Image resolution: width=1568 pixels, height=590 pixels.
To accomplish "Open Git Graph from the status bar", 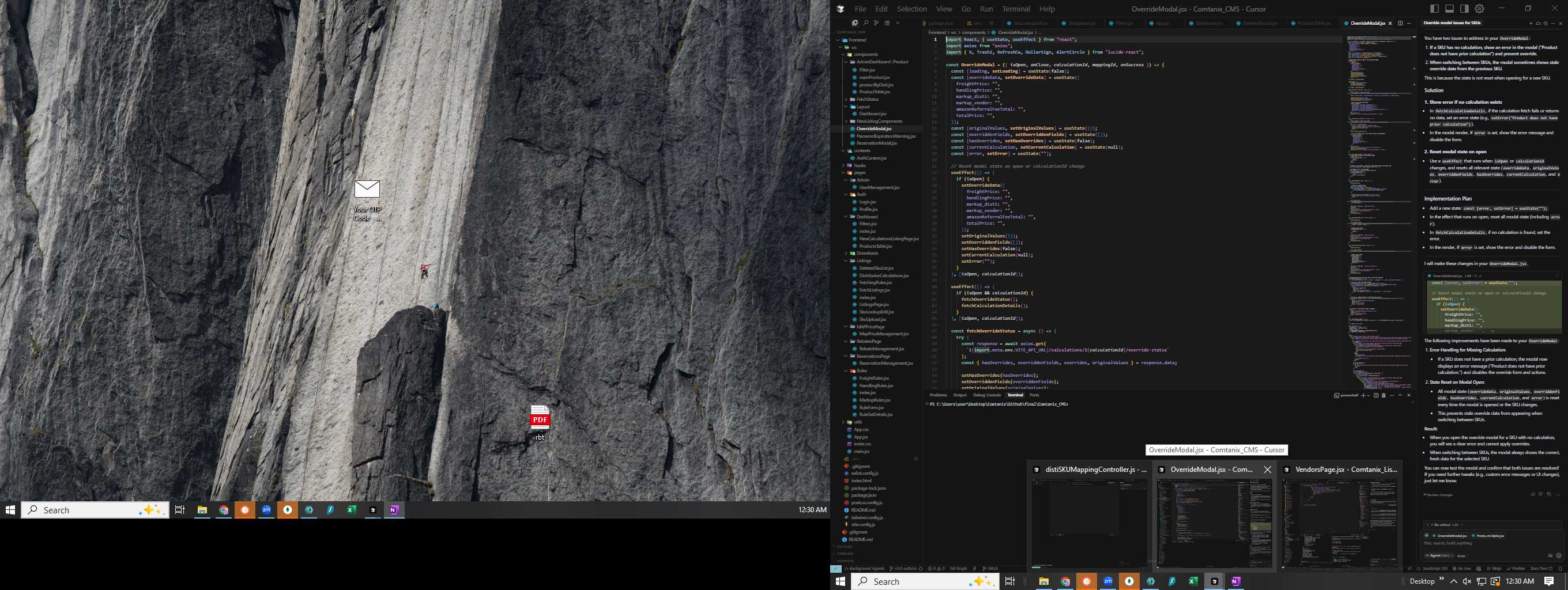I will click(958, 569).
